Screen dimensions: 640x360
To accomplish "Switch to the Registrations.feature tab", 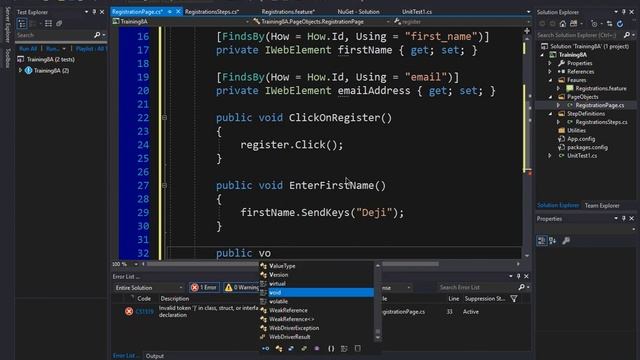I will 288,12.
